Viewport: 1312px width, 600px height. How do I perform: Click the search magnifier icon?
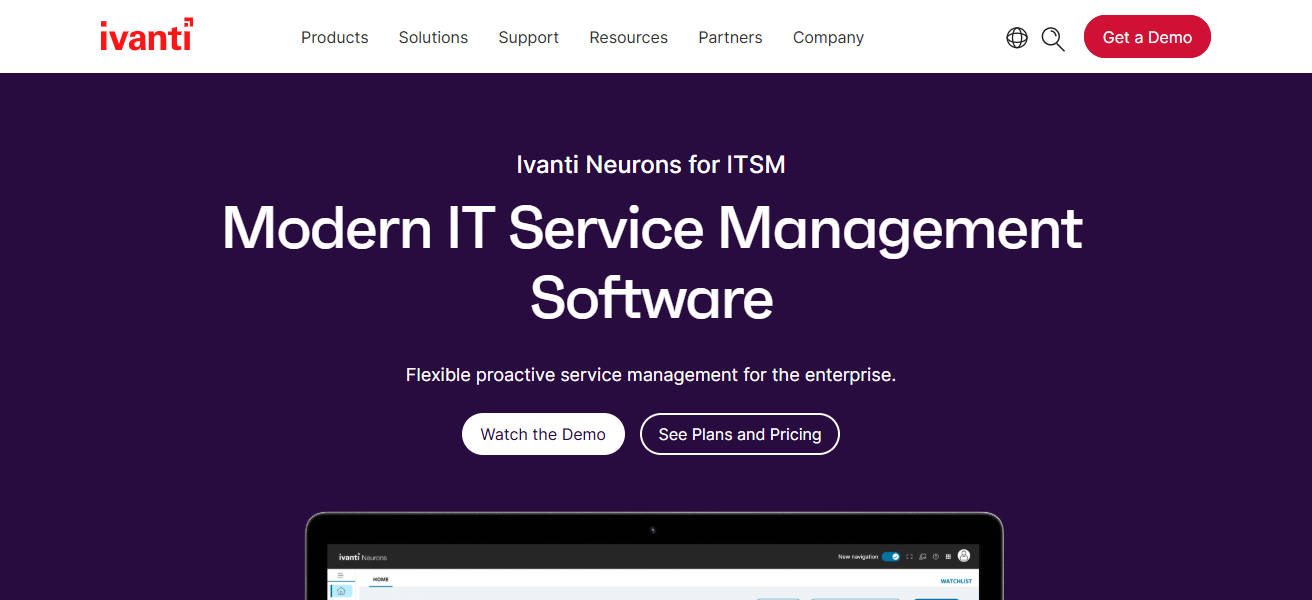(x=1052, y=38)
